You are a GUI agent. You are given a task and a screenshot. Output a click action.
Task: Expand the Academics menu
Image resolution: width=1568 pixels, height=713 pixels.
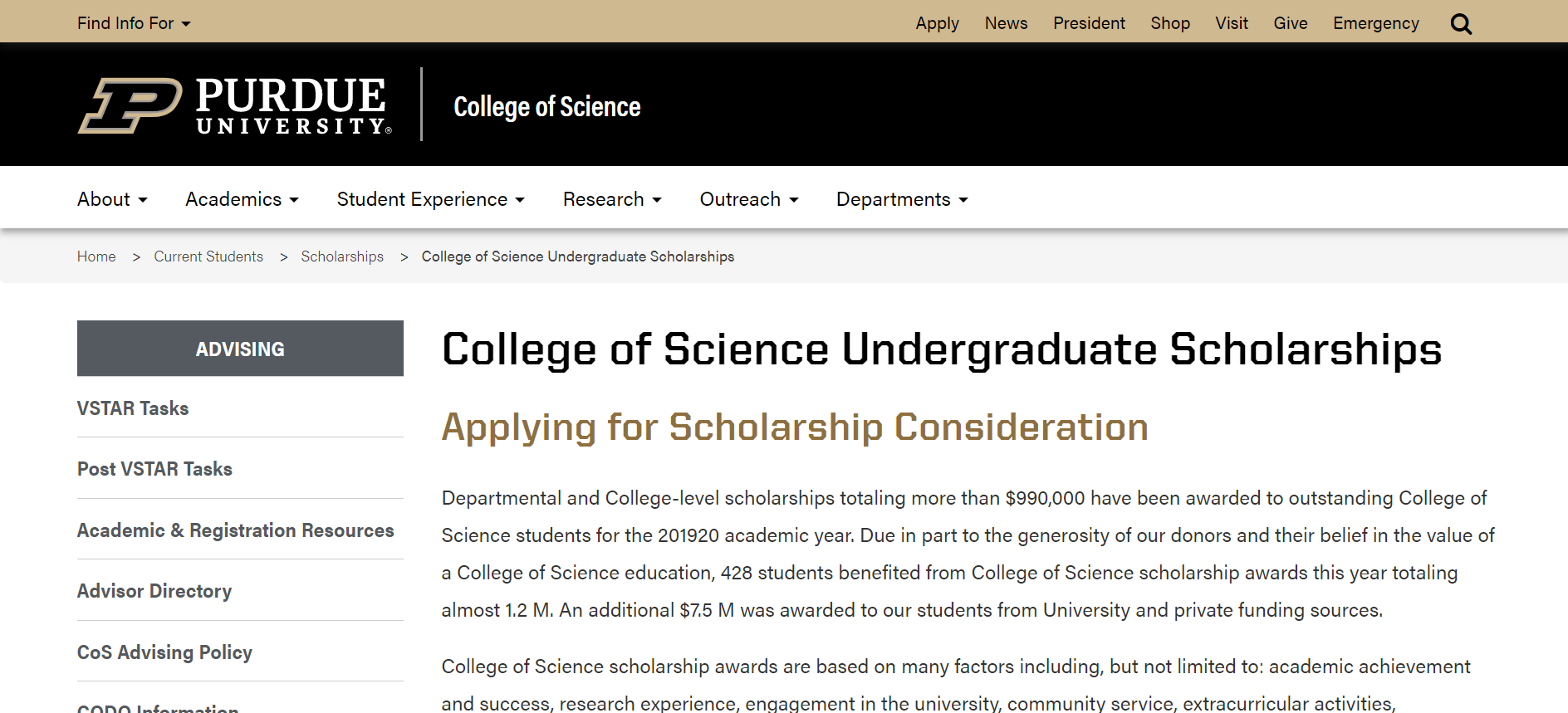(242, 199)
